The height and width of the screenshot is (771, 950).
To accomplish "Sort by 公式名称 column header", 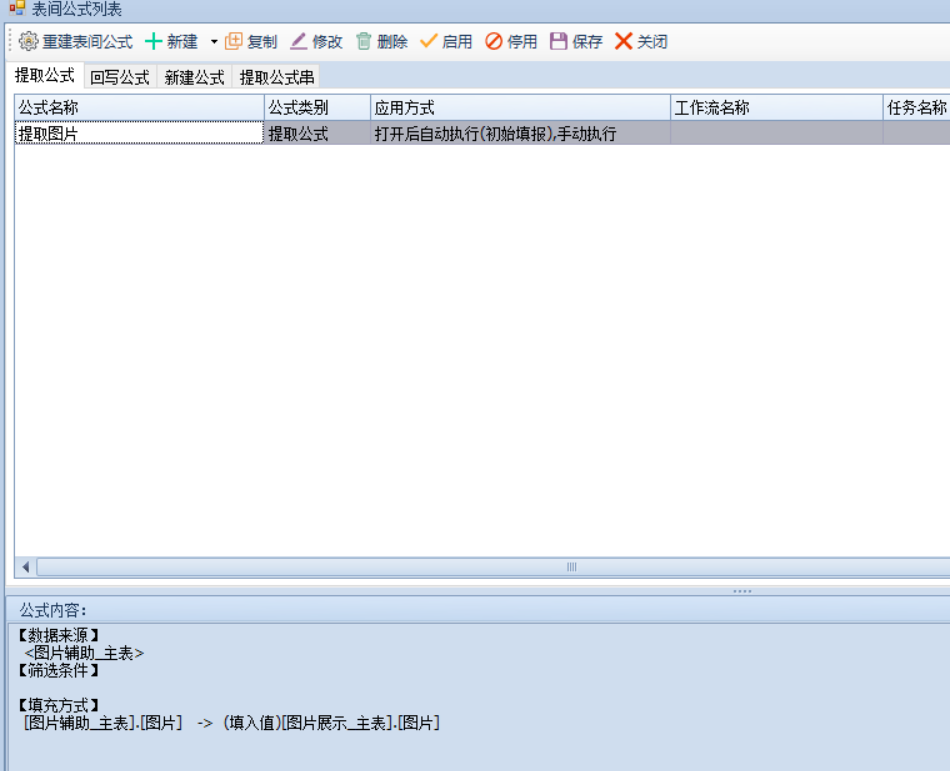I will point(139,108).
